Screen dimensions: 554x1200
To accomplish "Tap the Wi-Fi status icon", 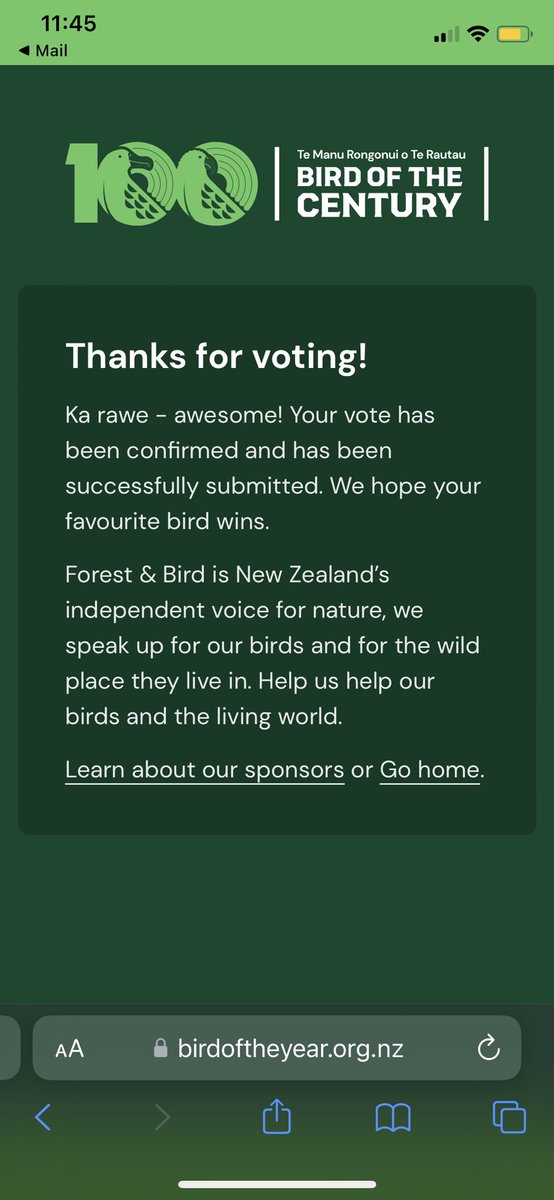I will (x=477, y=35).
